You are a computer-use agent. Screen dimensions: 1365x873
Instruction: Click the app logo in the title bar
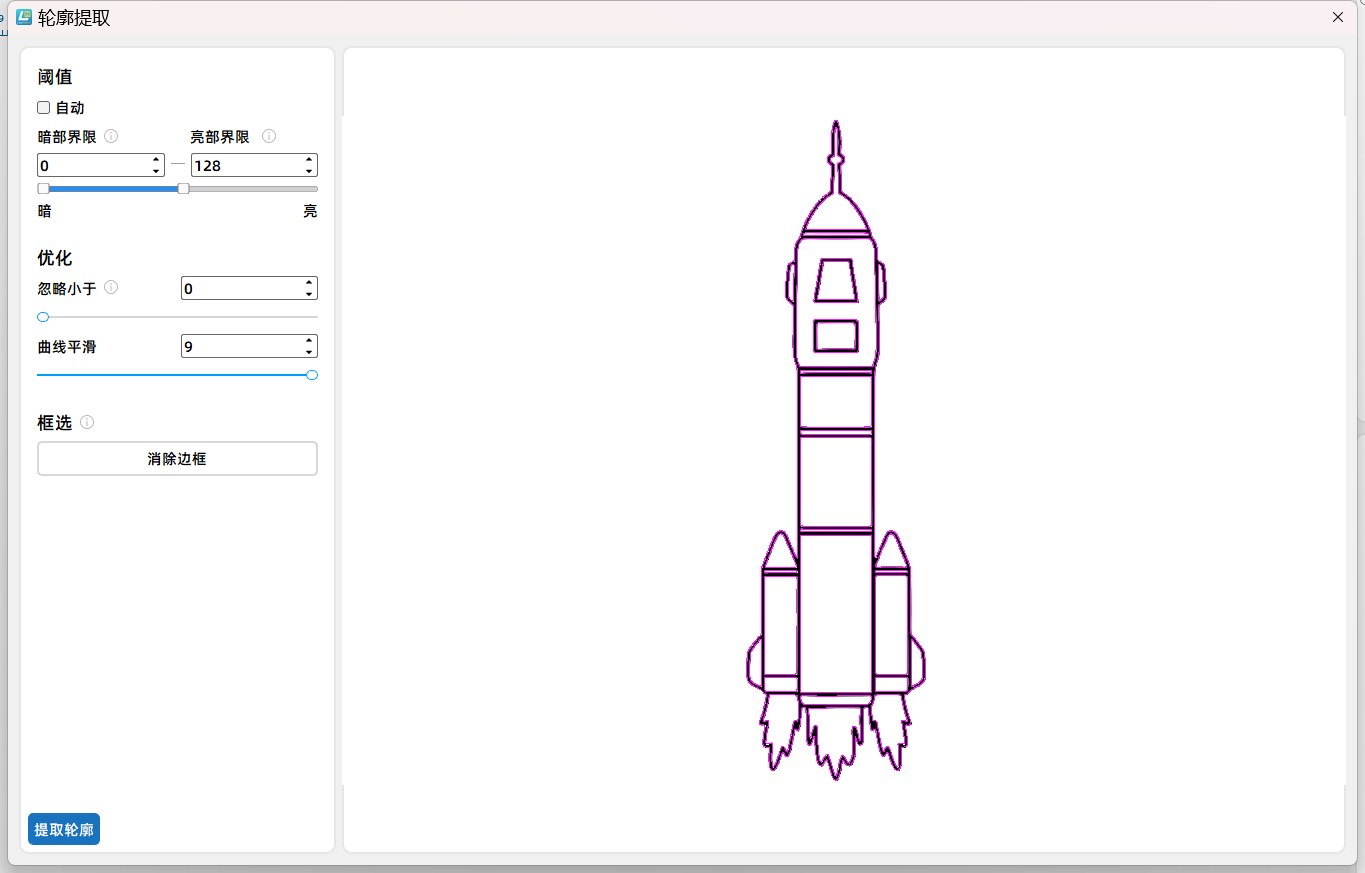[24, 17]
